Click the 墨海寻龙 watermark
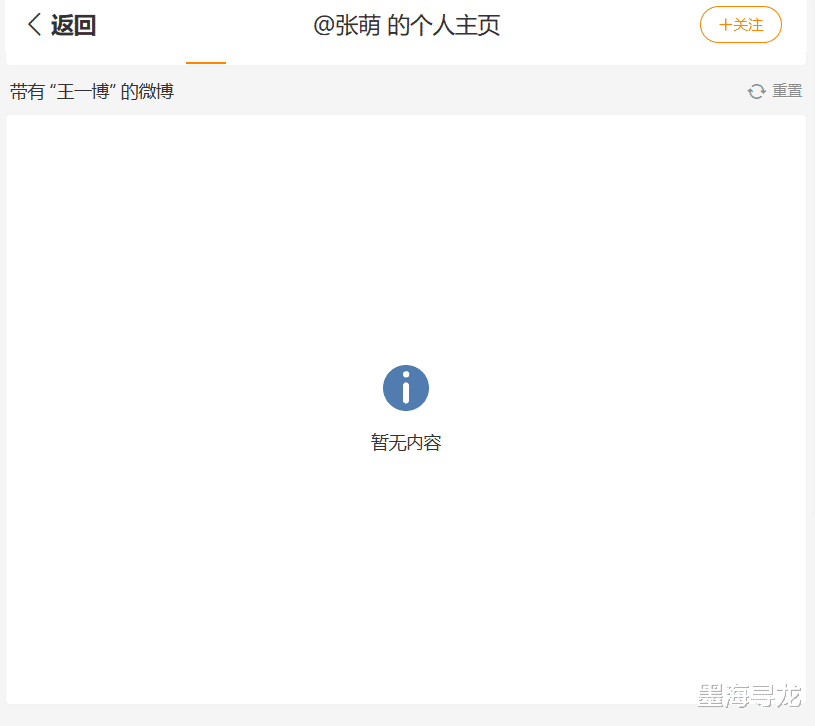The height and width of the screenshot is (726, 815). point(749,696)
